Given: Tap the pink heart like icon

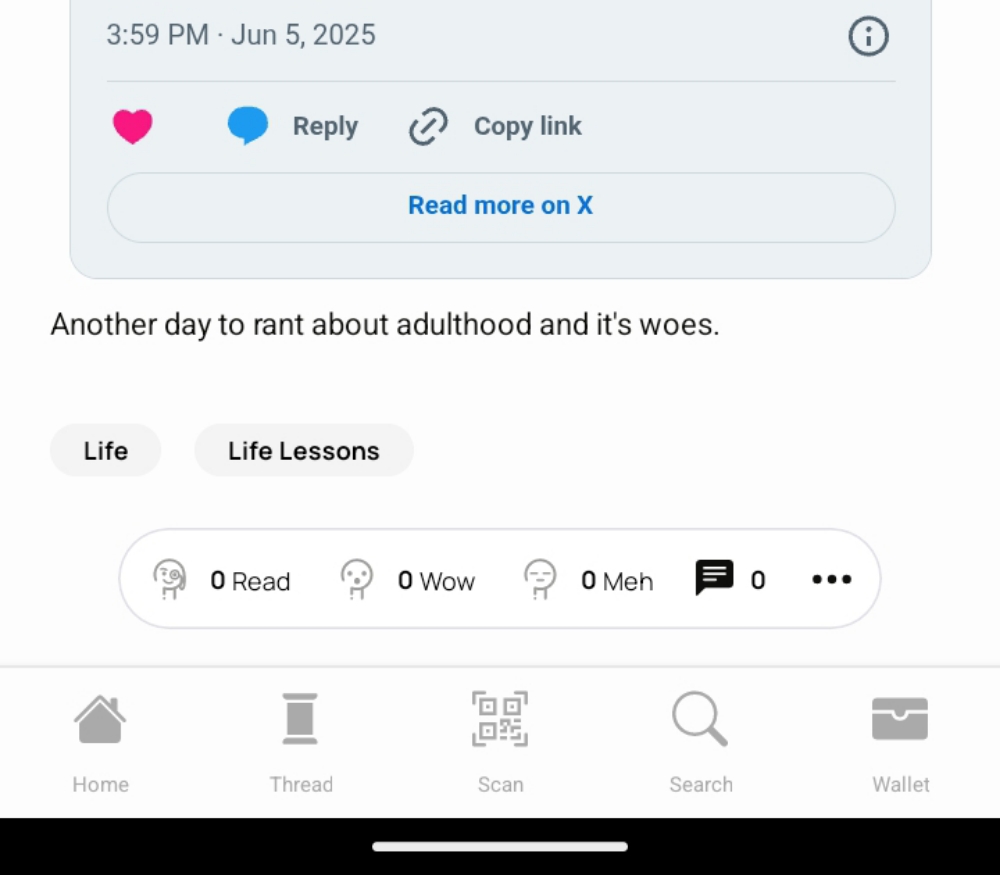Looking at the screenshot, I should pyautogui.click(x=133, y=126).
